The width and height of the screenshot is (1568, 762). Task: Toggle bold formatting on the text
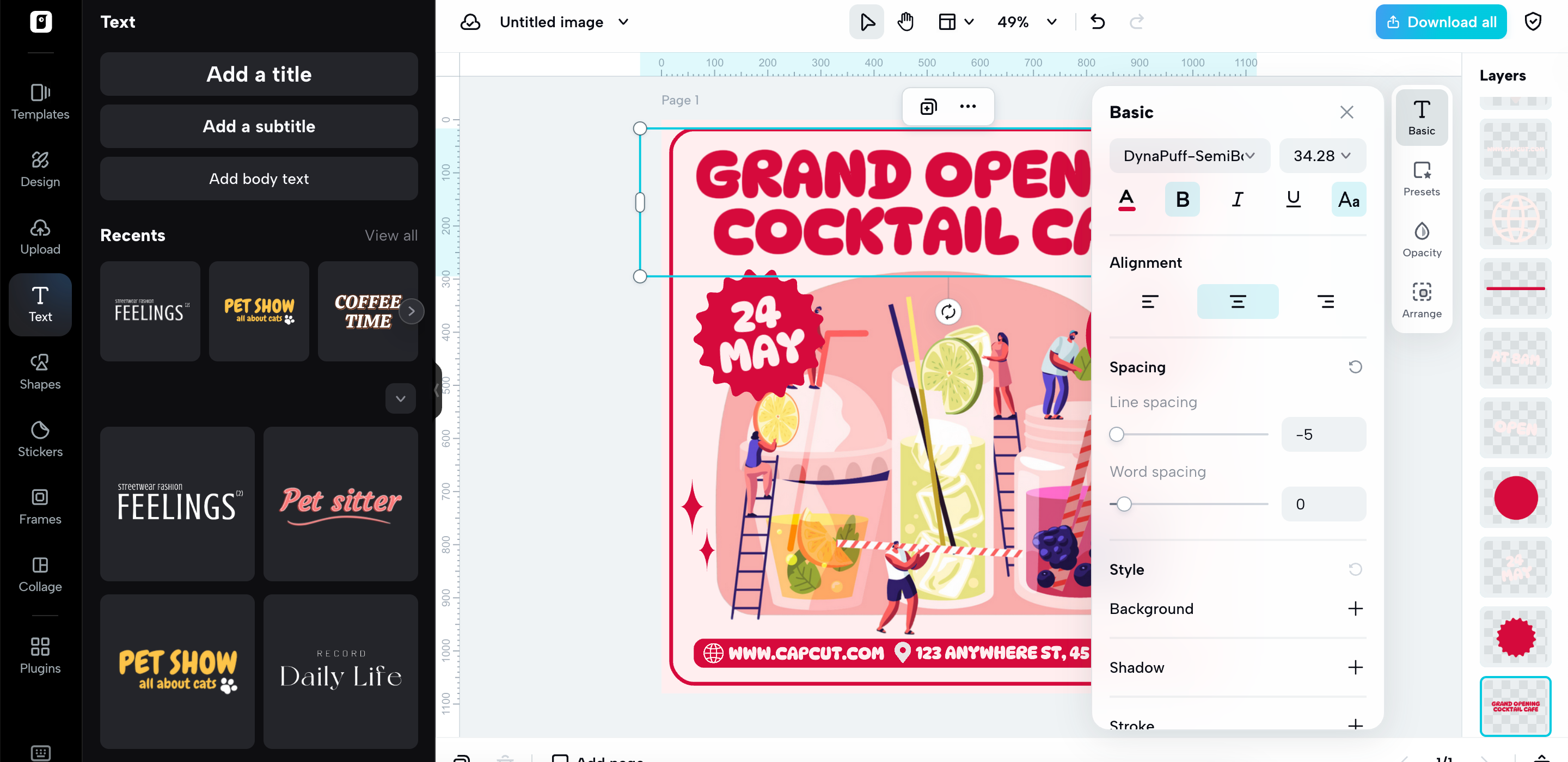coord(1182,199)
